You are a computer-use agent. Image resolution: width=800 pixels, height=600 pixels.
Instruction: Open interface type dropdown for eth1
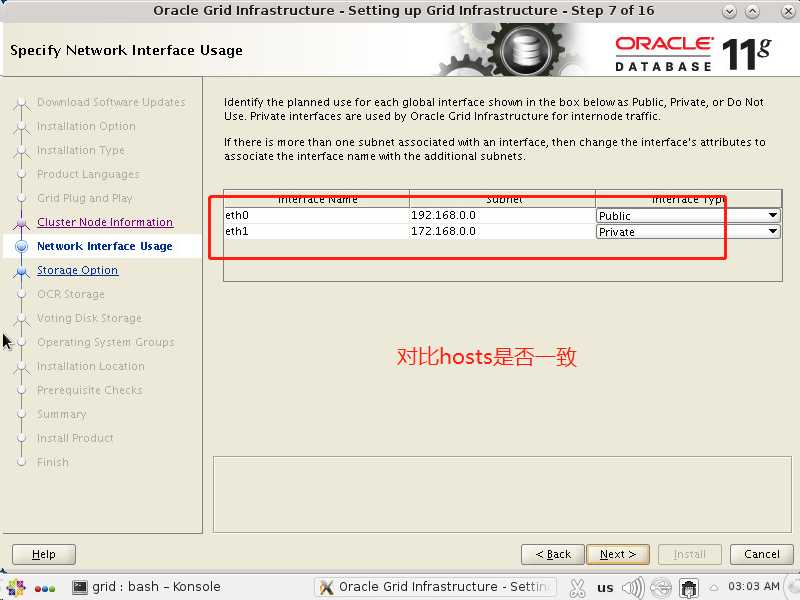(x=688, y=232)
